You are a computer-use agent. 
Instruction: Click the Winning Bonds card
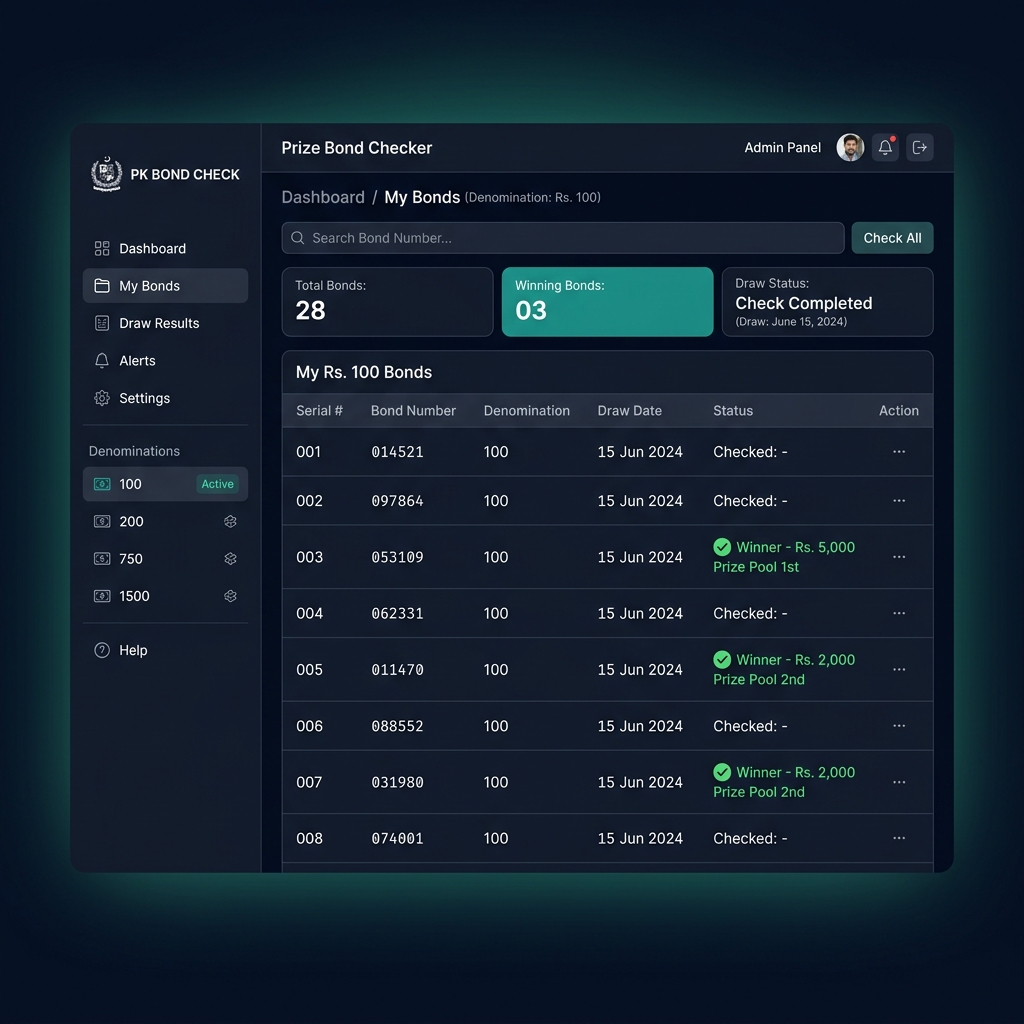tap(607, 302)
